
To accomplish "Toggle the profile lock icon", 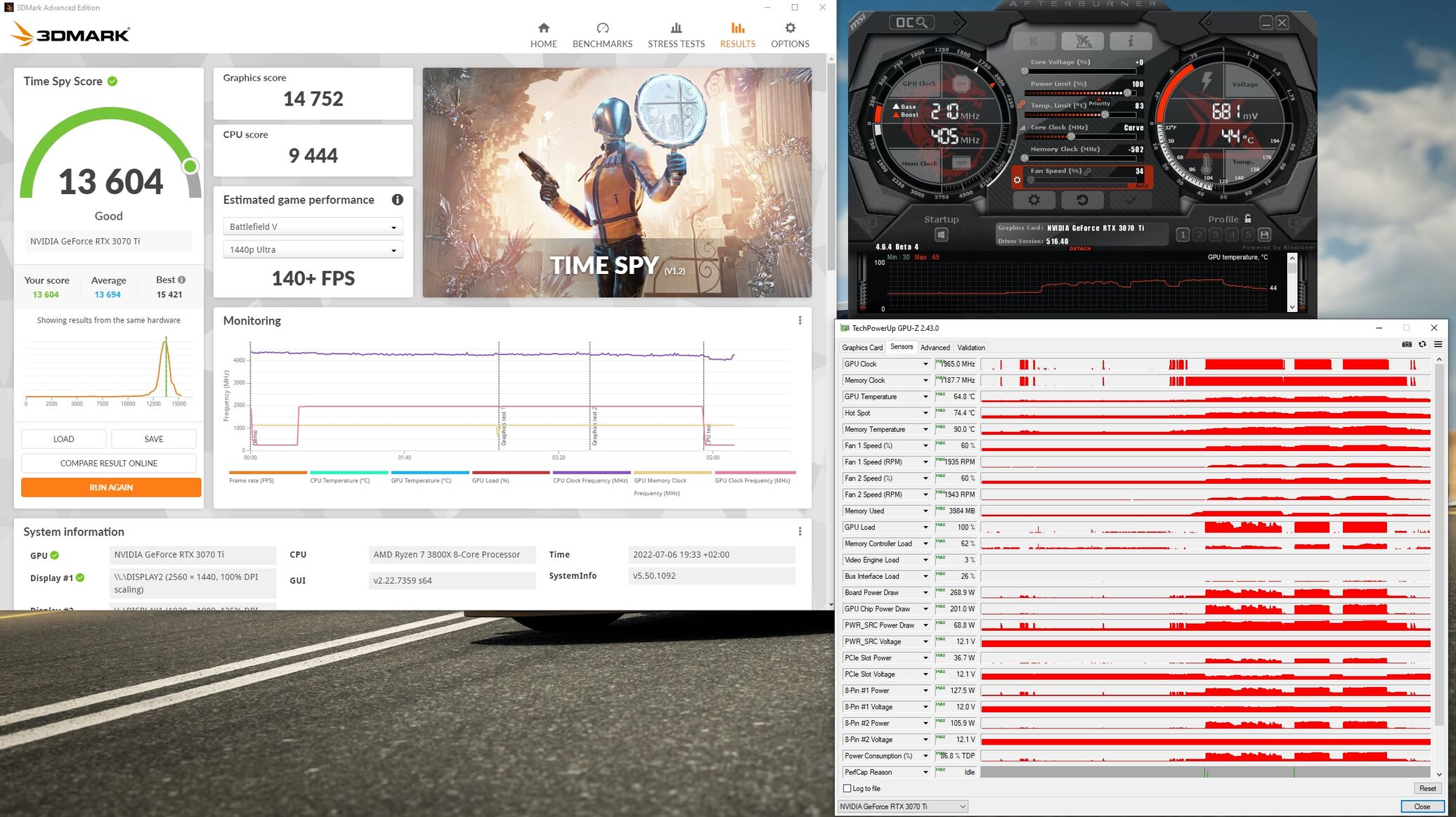I will (1248, 218).
